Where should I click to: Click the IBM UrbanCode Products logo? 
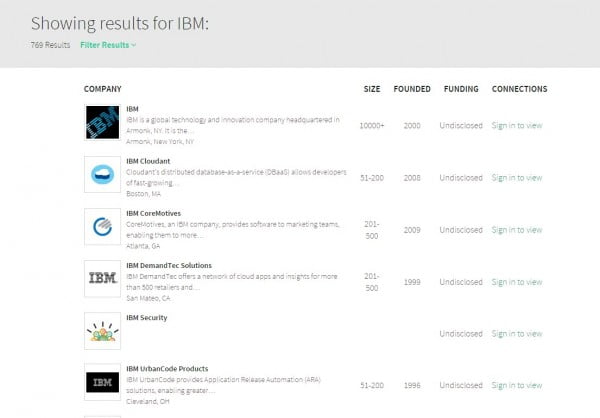[102, 382]
